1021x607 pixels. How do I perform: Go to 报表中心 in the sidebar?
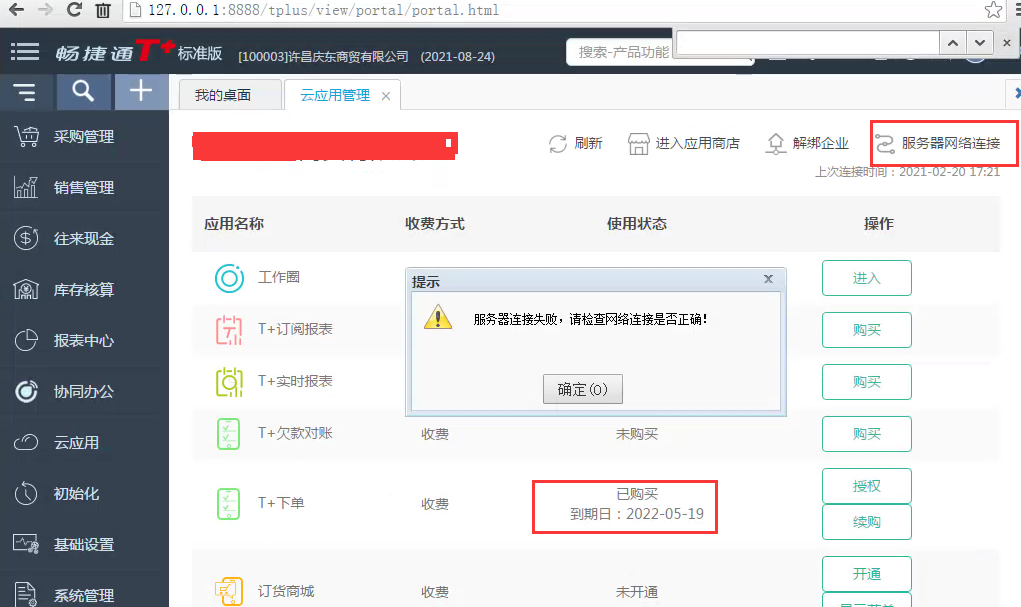coord(84,340)
